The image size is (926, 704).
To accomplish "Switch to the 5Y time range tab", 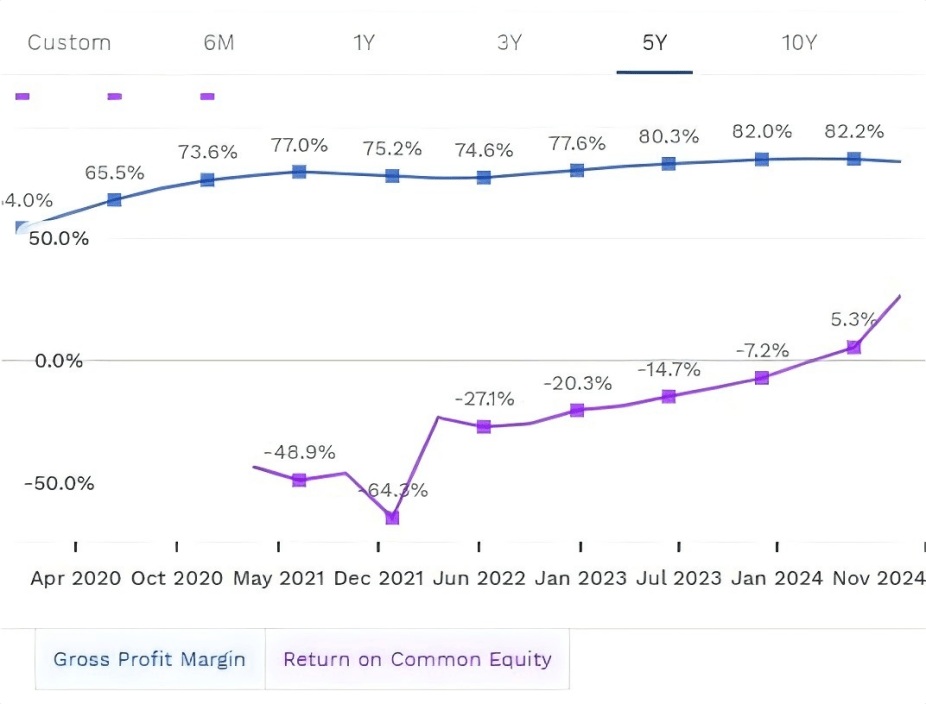I will point(654,43).
